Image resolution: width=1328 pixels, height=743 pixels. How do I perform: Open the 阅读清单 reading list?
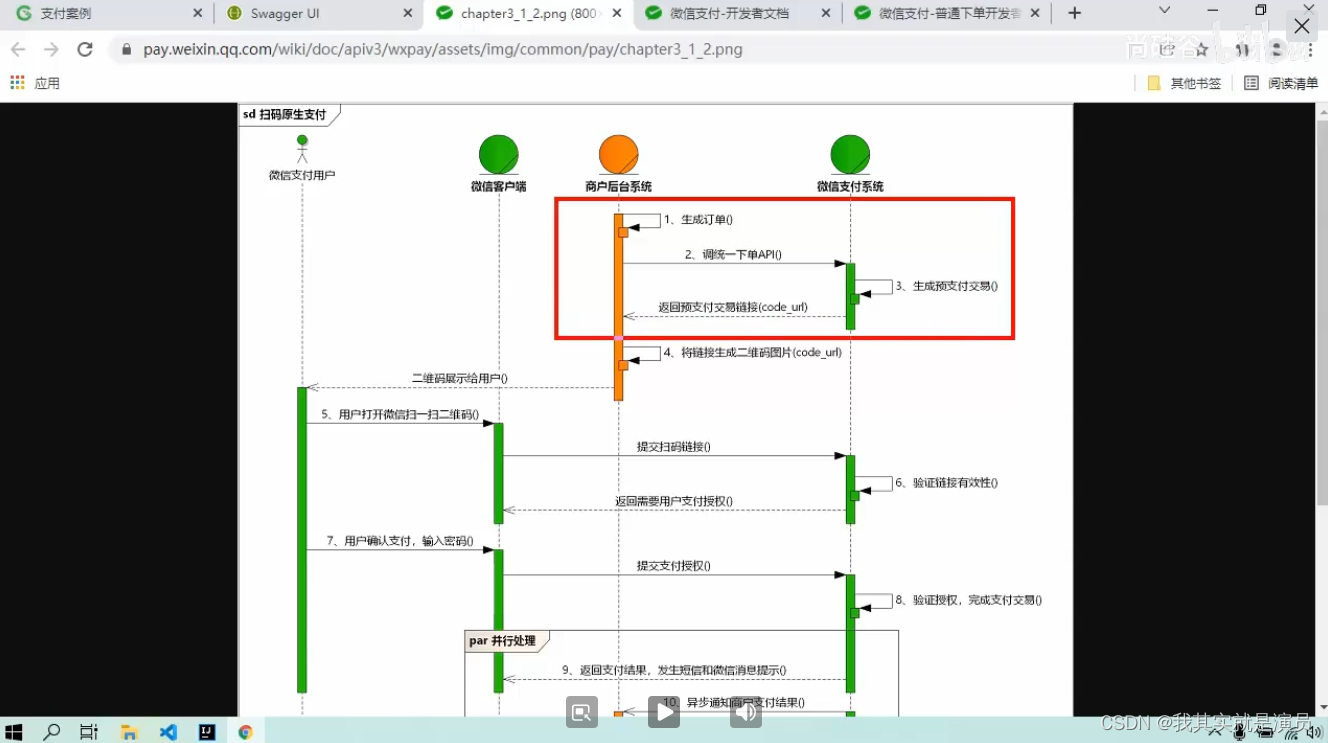(1281, 83)
